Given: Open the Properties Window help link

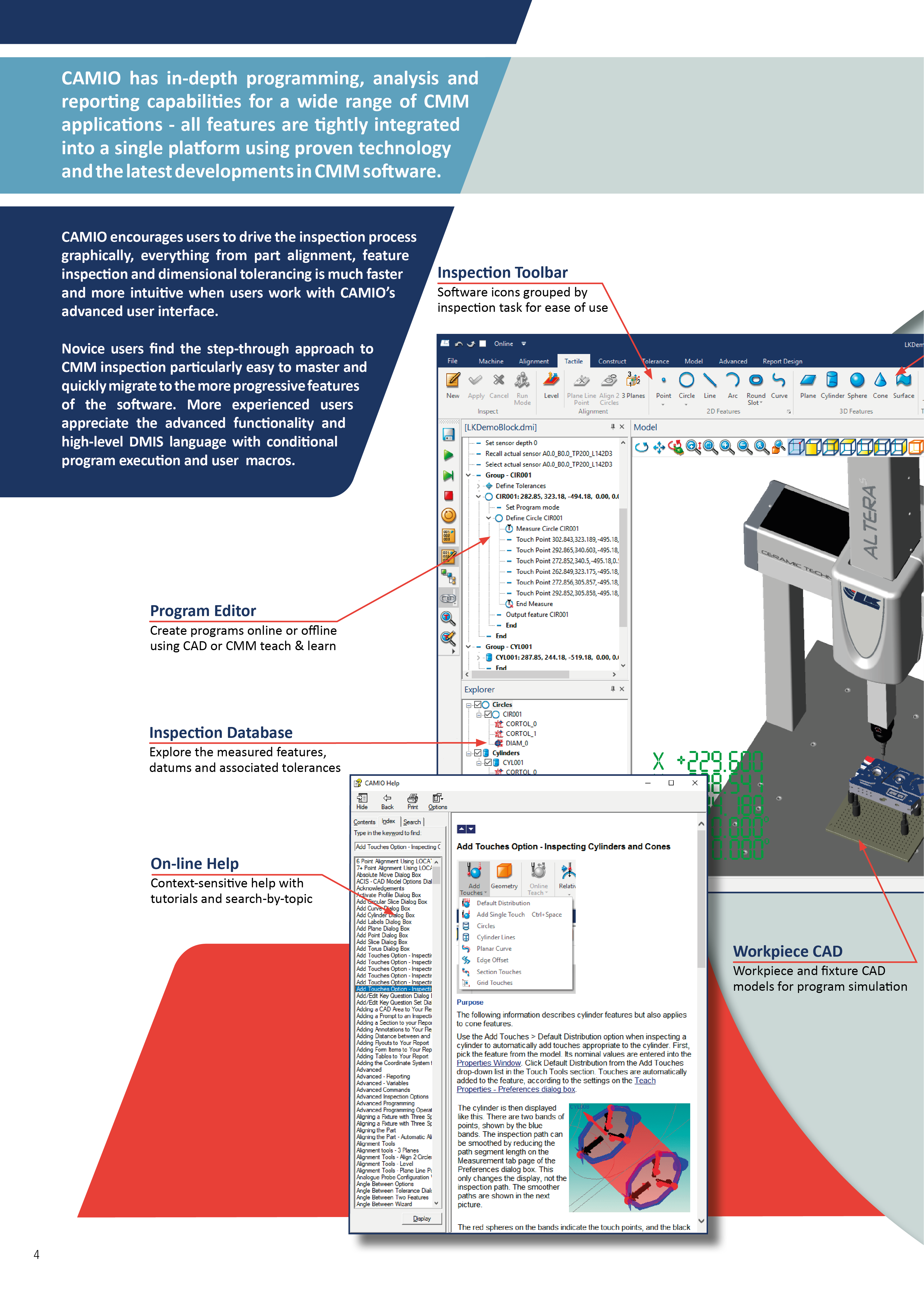Looking at the screenshot, I should (489, 1063).
